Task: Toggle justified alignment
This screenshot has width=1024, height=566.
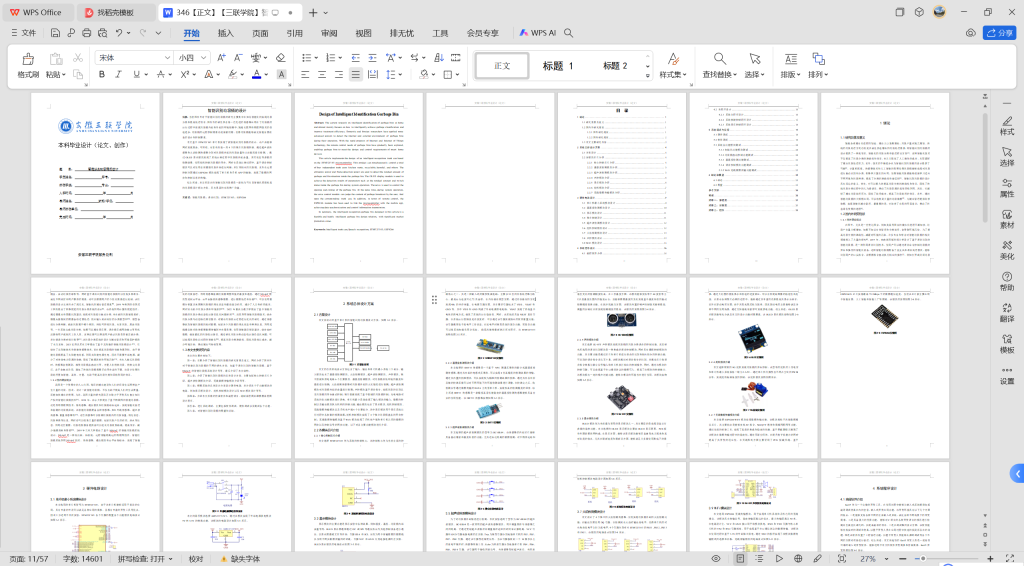Action: (356, 74)
